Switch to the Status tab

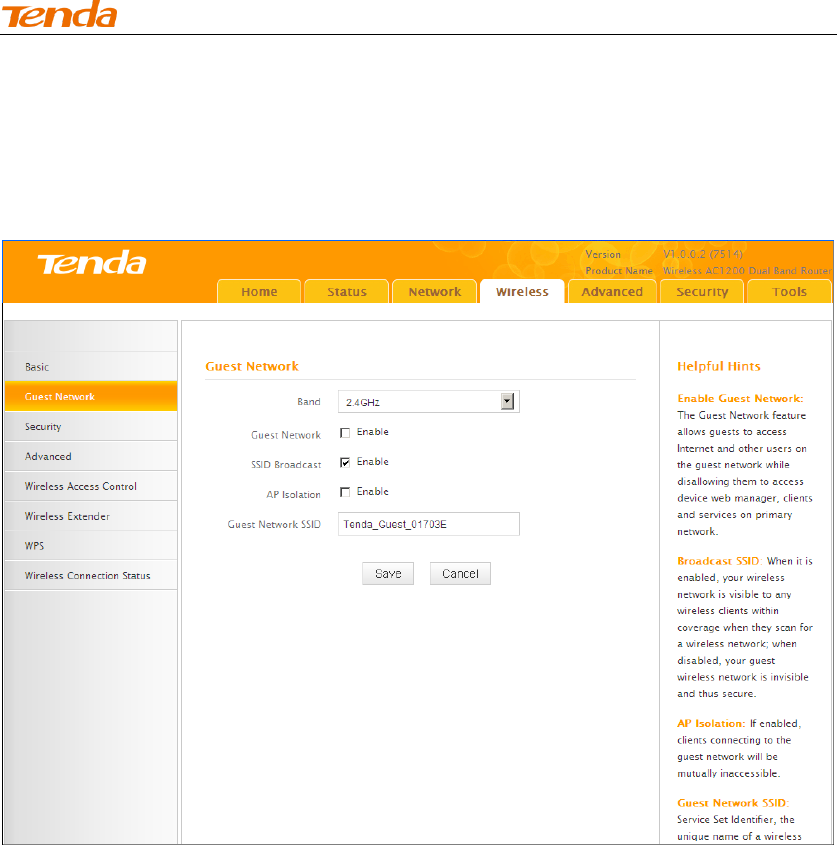(347, 292)
